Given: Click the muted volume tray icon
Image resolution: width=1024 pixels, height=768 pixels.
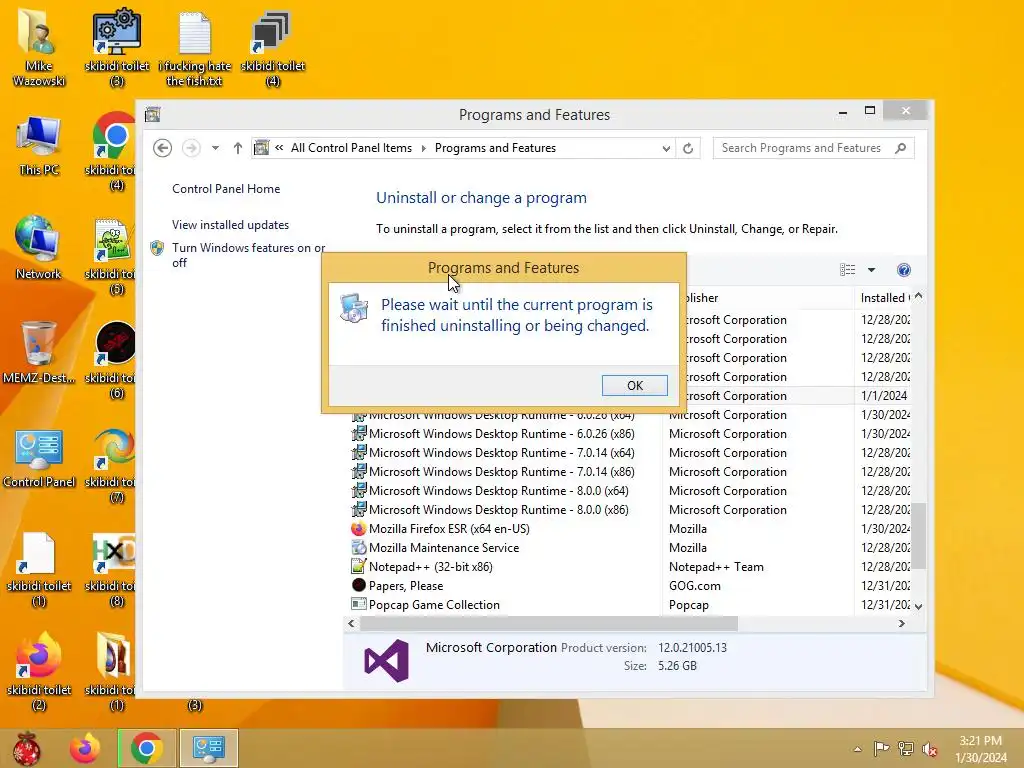Looking at the screenshot, I should tap(930, 748).
